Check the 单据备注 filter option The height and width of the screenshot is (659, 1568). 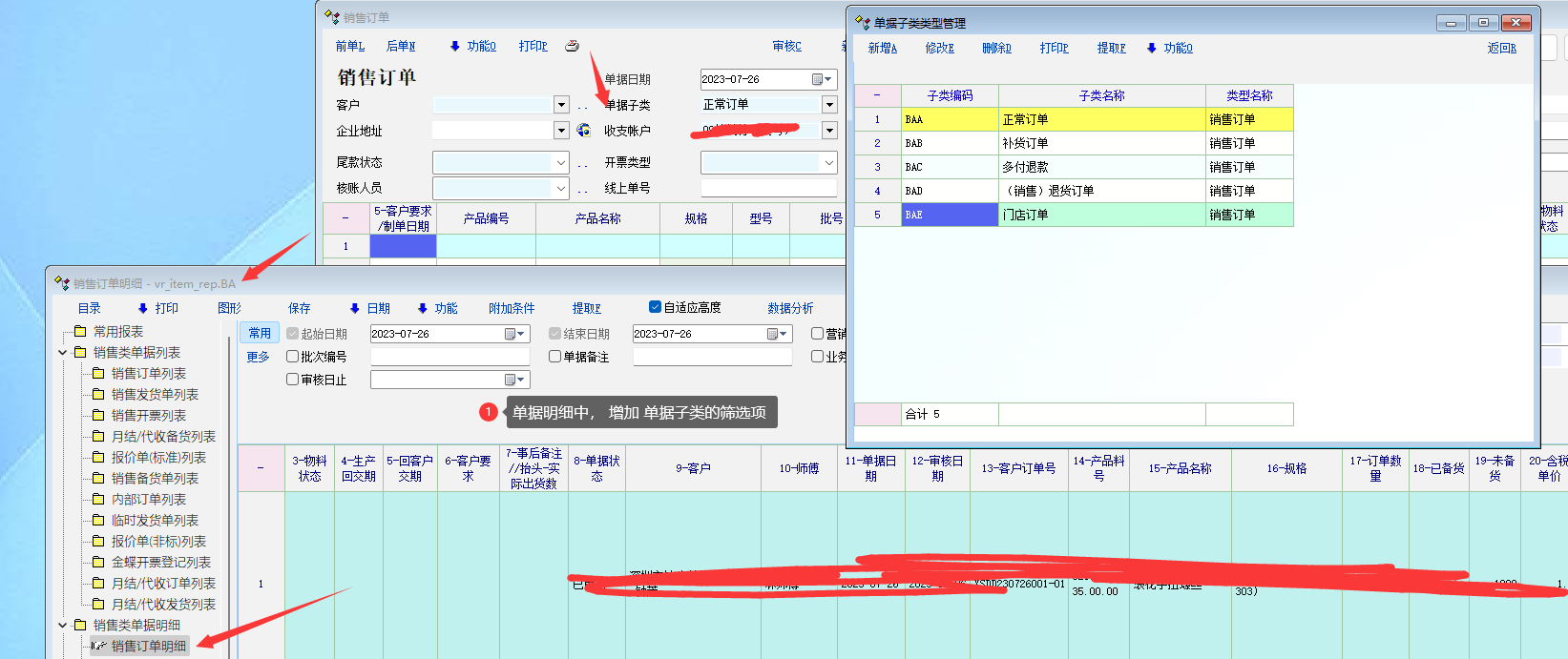[x=555, y=357]
